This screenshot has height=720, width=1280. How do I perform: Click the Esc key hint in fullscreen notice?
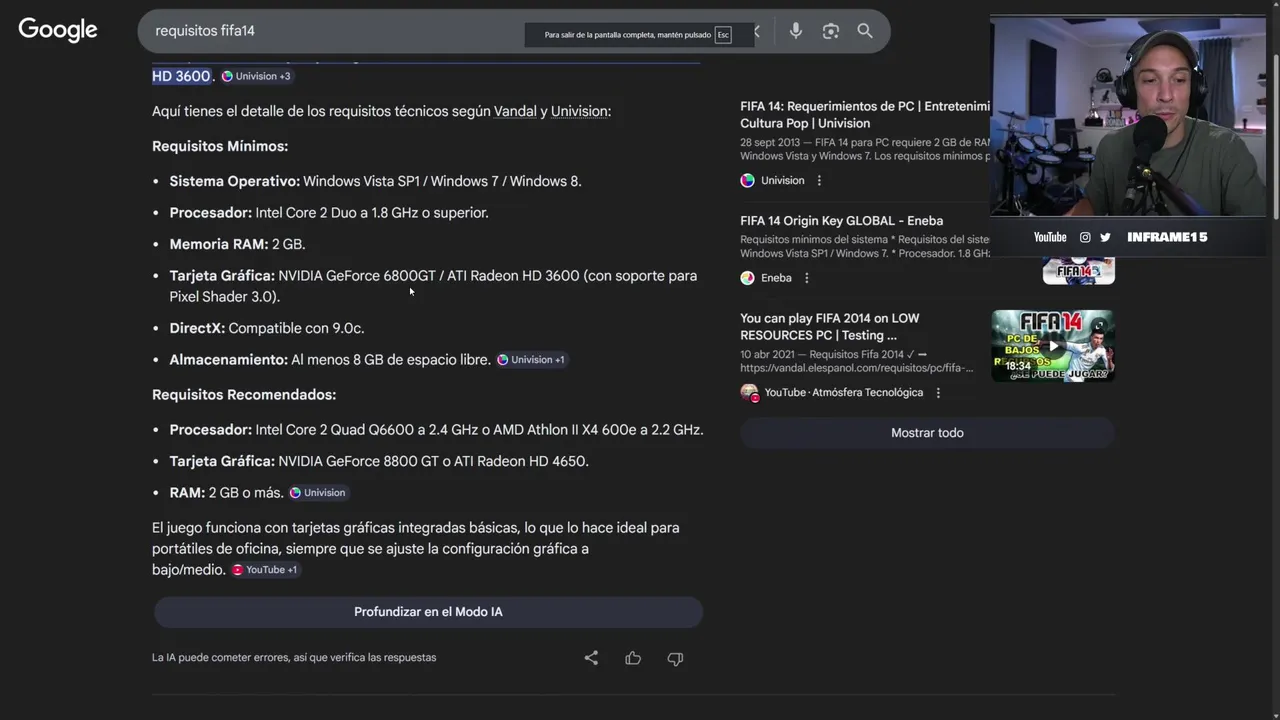[x=723, y=35]
